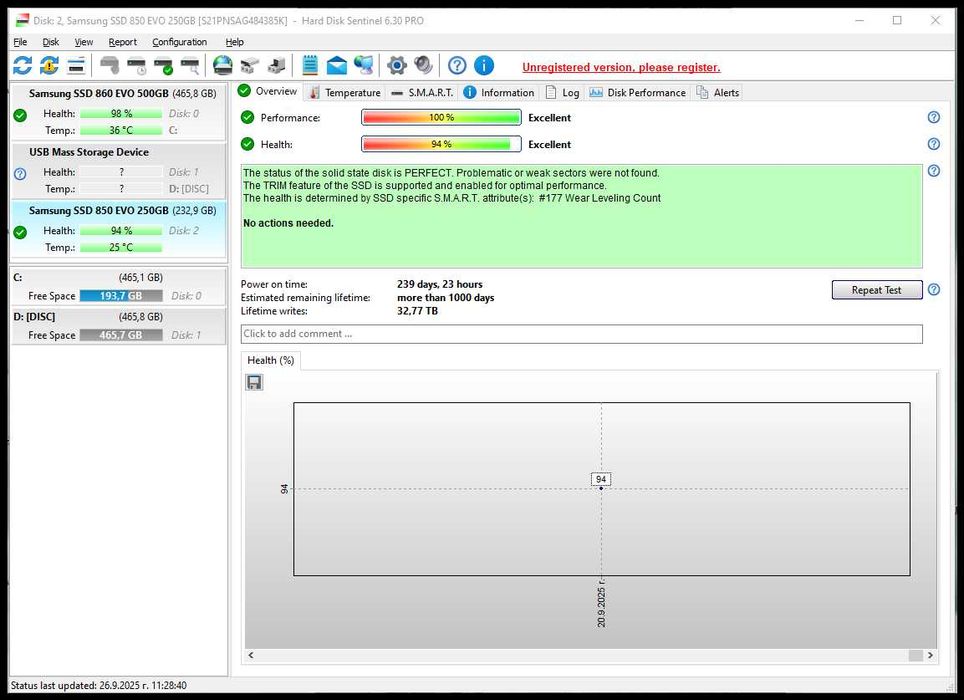Switch to the Alerts tab

tap(717, 92)
